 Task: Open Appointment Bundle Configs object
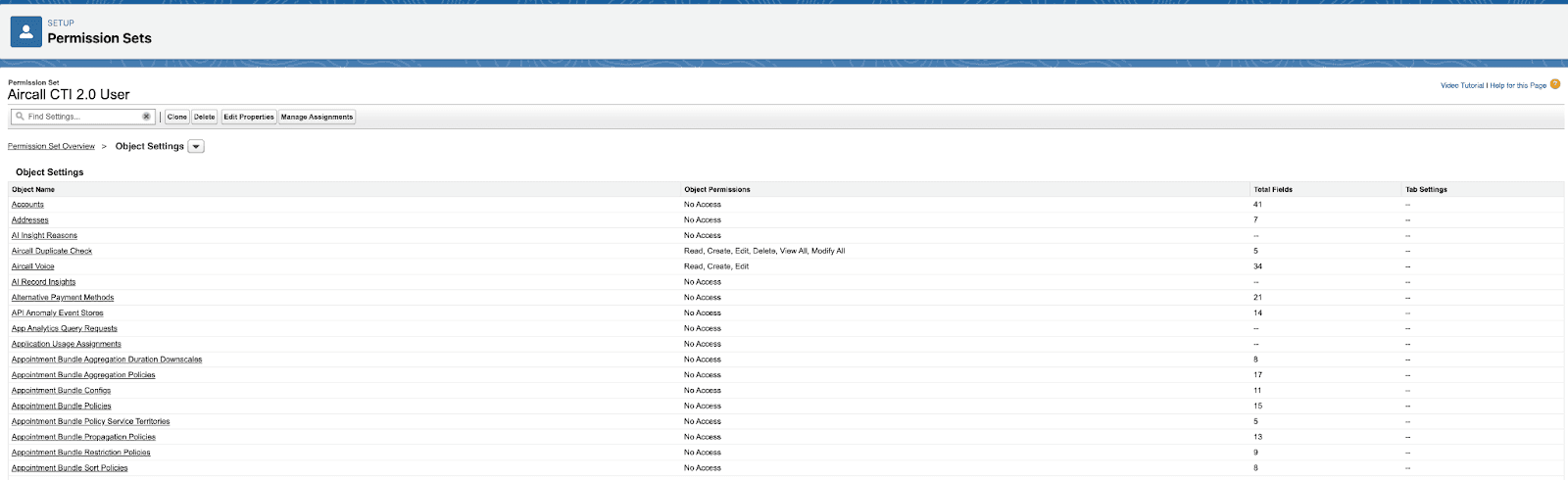61,391
